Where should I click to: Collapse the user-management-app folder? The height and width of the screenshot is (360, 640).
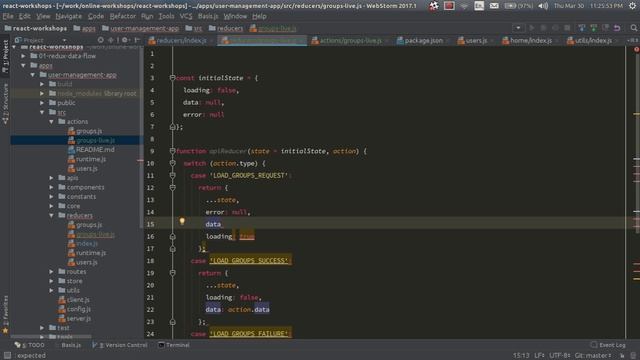point(33,75)
